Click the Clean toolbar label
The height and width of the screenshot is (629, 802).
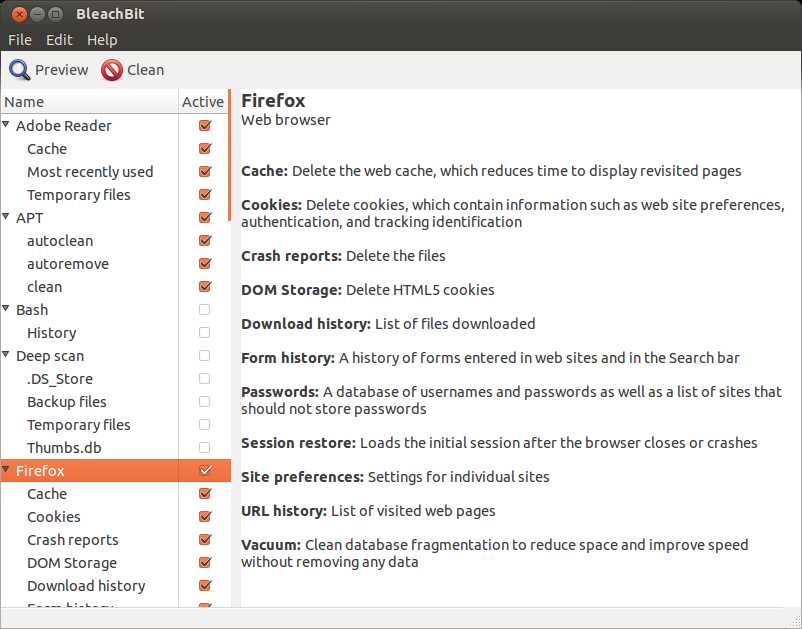point(145,70)
